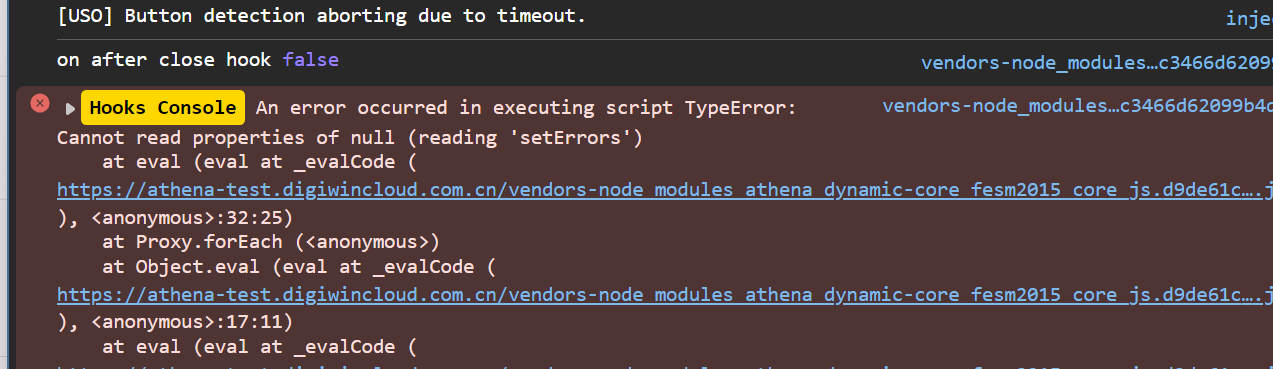Screen dimensions: 1273x369
Task: Select 'An error occurred in executing script TypeError:' text
Action: [526, 108]
